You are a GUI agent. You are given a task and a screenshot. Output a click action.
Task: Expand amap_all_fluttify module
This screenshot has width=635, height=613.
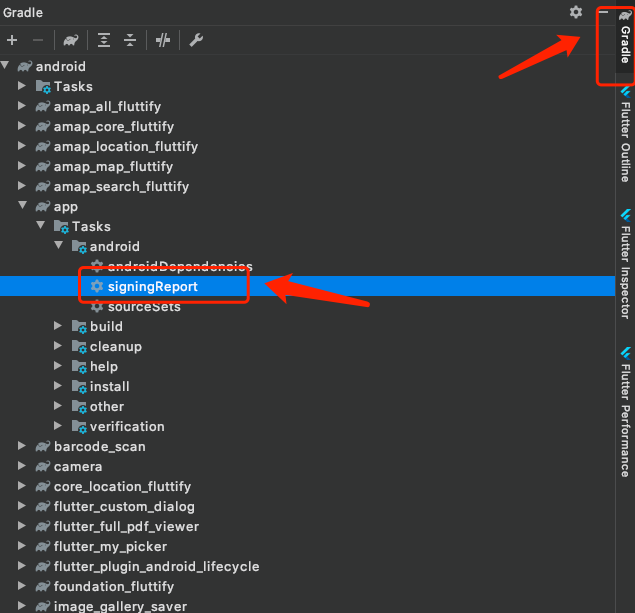(22, 106)
